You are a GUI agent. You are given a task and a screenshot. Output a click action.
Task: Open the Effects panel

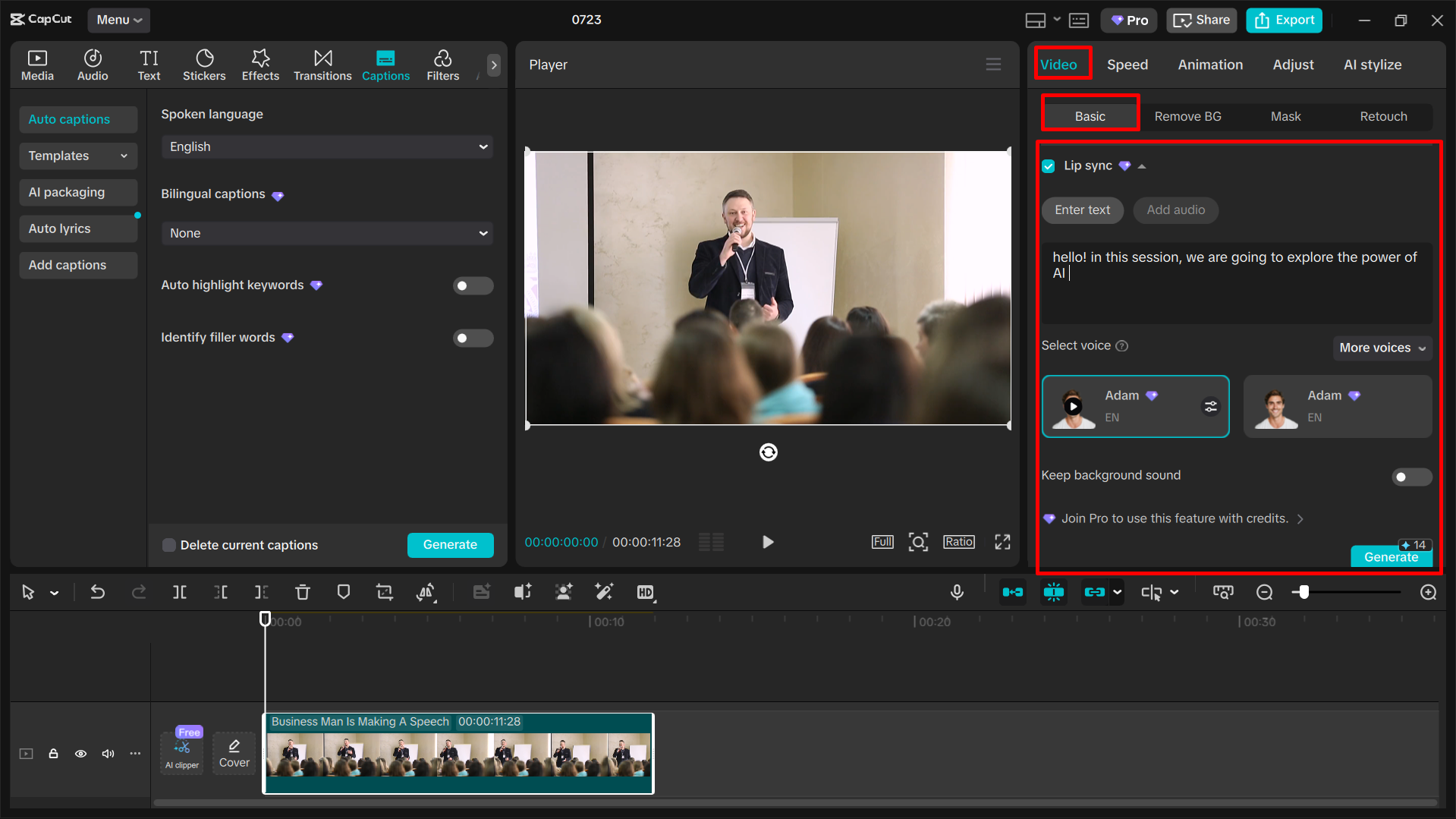[x=260, y=65]
